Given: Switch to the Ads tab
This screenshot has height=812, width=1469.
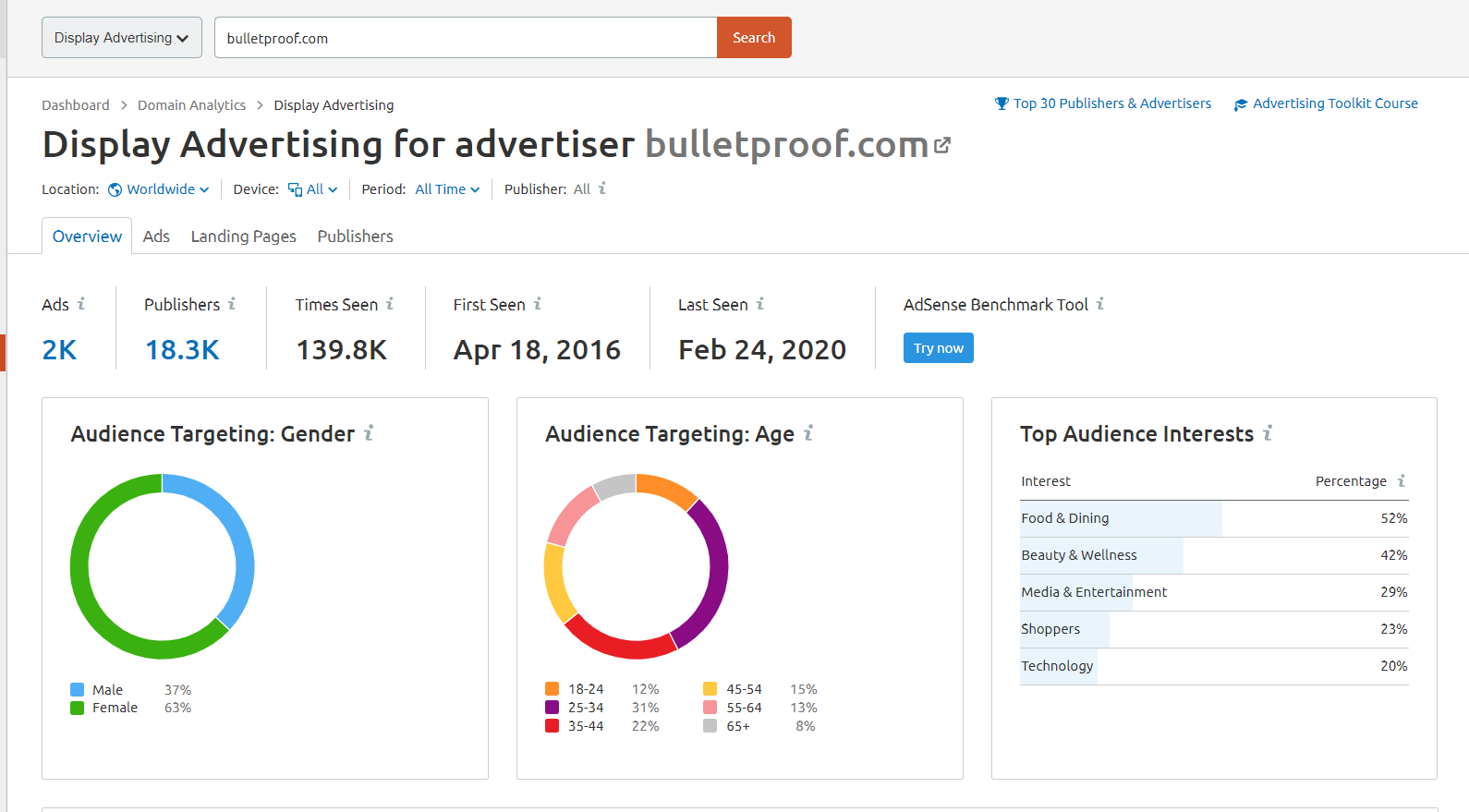Looking at the screenshot, I should click(x=156, y=236).
